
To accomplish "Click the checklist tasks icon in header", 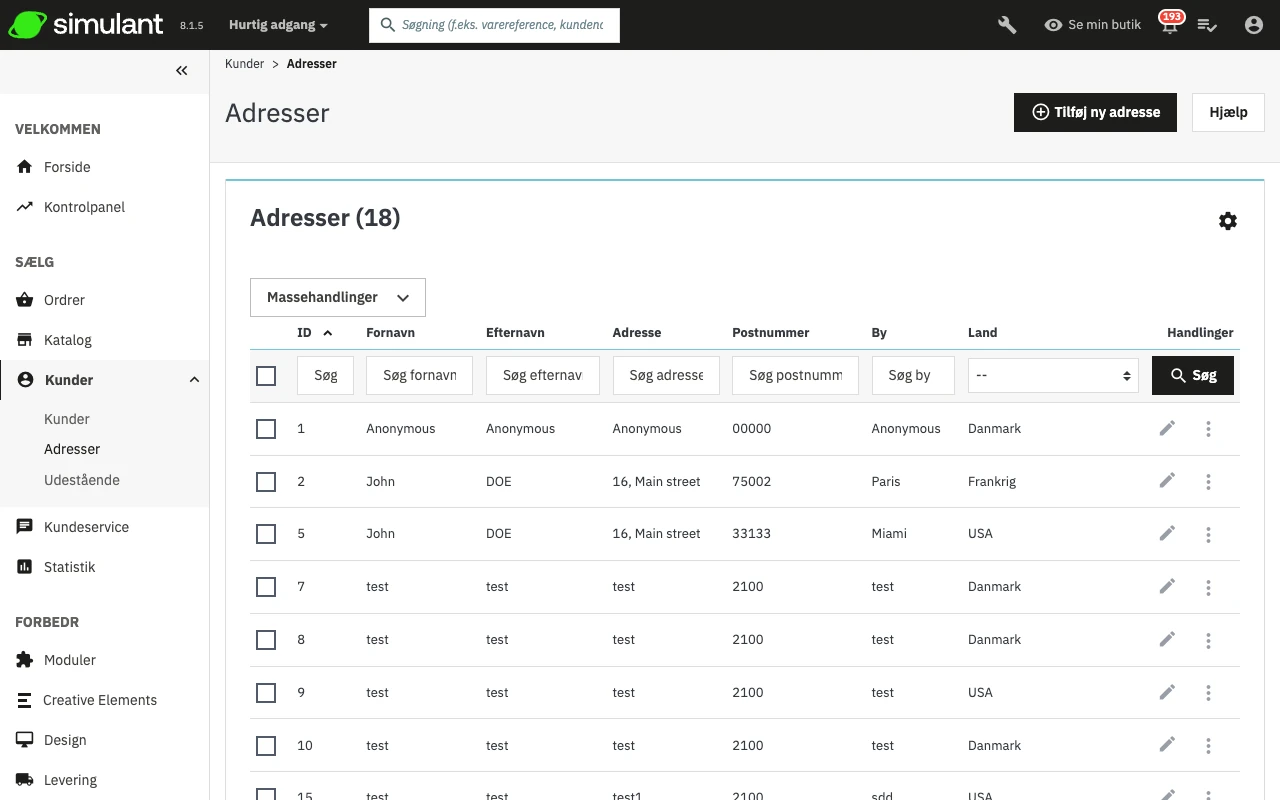I will 1207,25.
